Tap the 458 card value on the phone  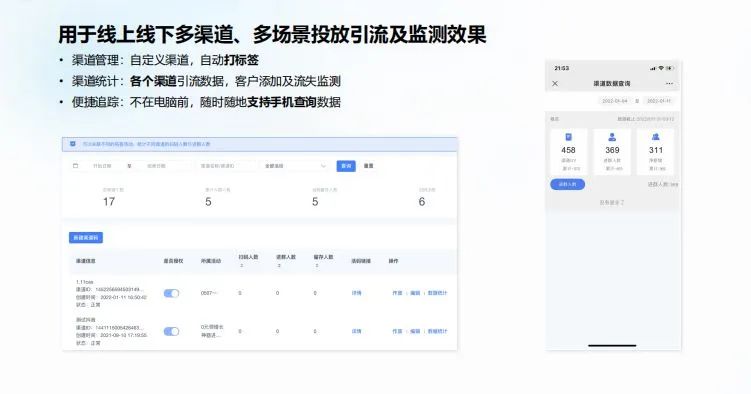tap(569, 150)
